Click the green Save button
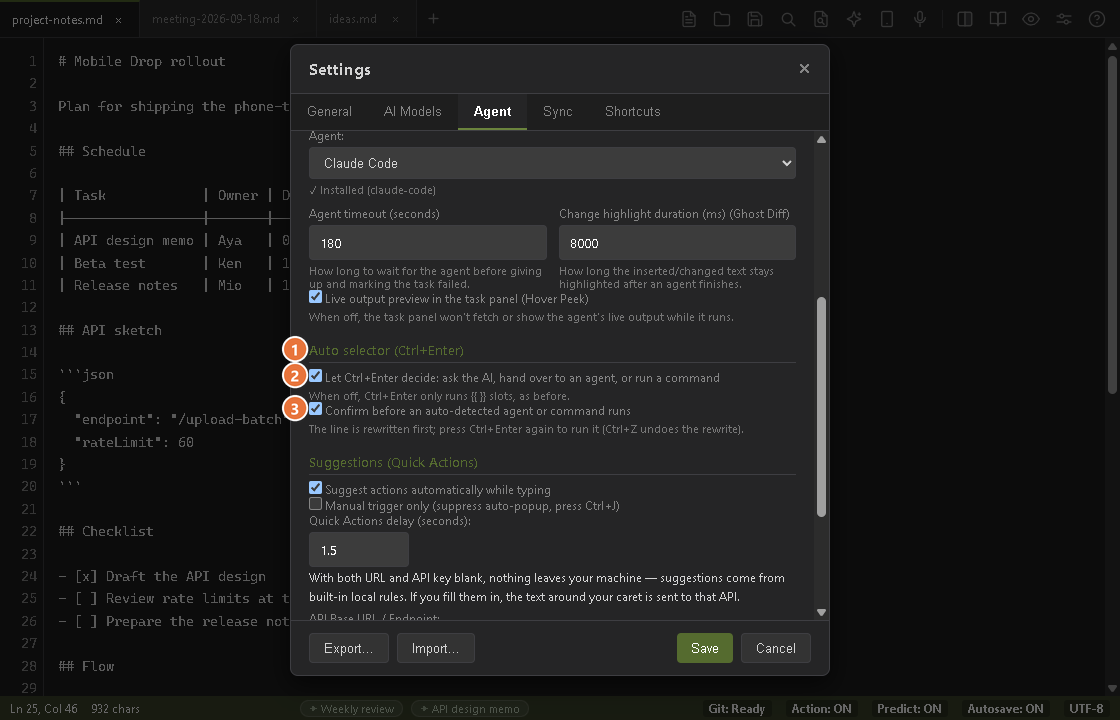Image resolution: width=1120 pixels, height=720 pixels. click(x=704, y=648)
